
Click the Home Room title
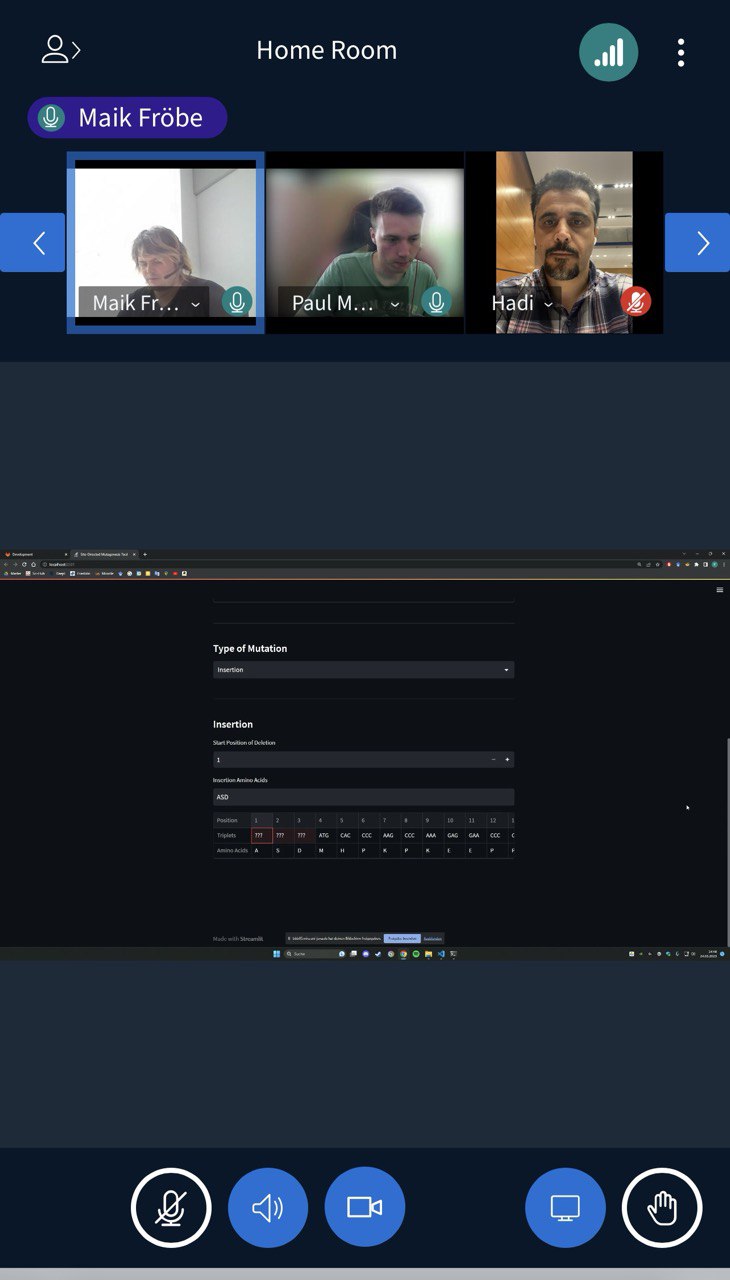click(326, 50)
